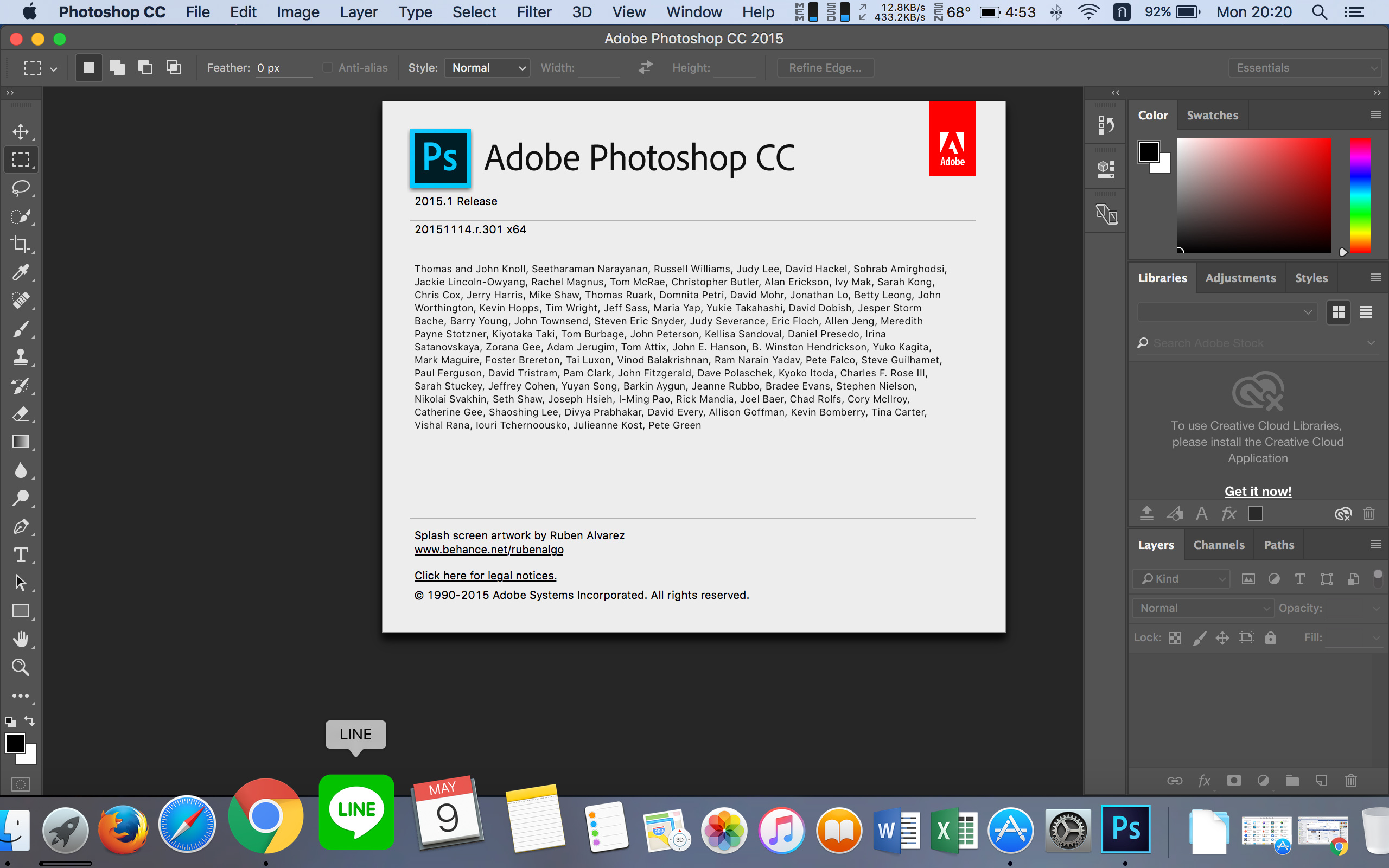Viewport: 1389px width, 868px height.
Task: Toggle Quick Mask mode
Action: [21, 784]
